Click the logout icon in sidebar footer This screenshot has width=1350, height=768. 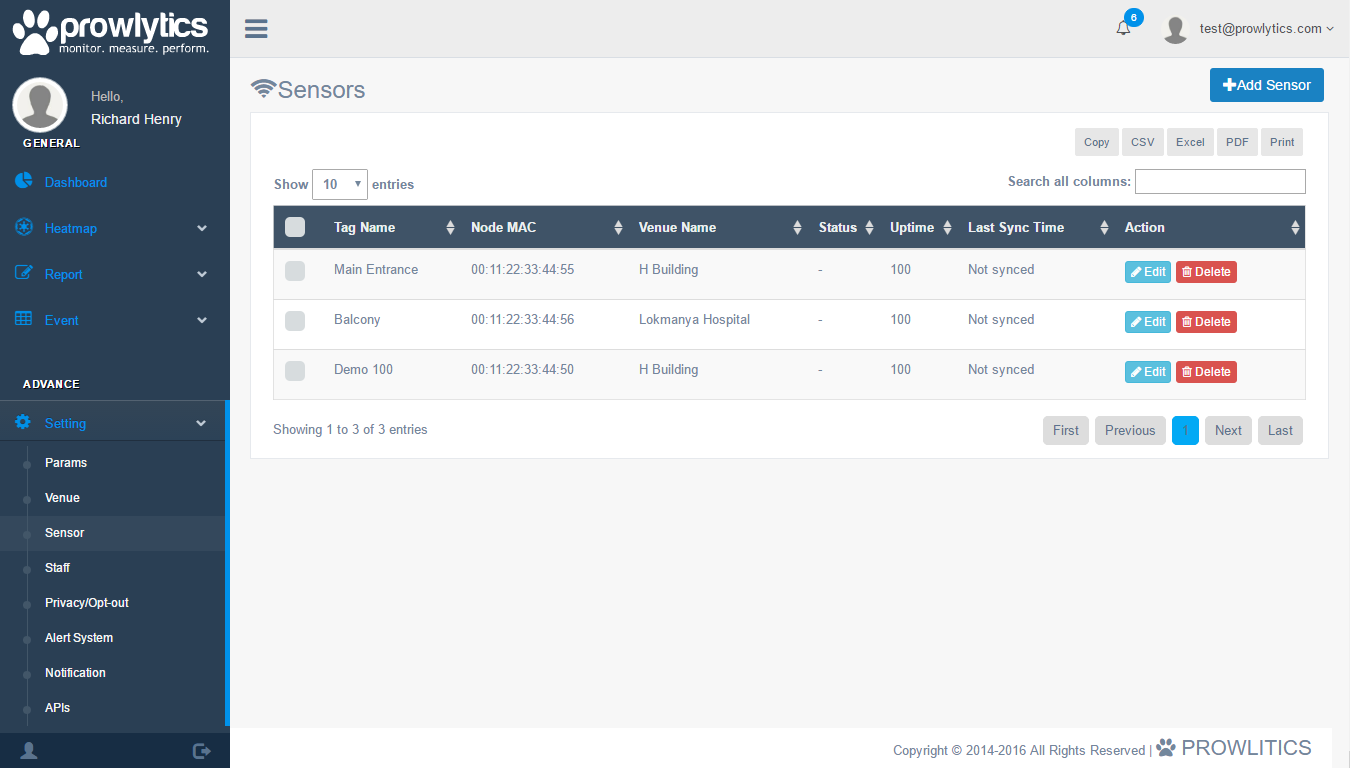pos(201,750)
